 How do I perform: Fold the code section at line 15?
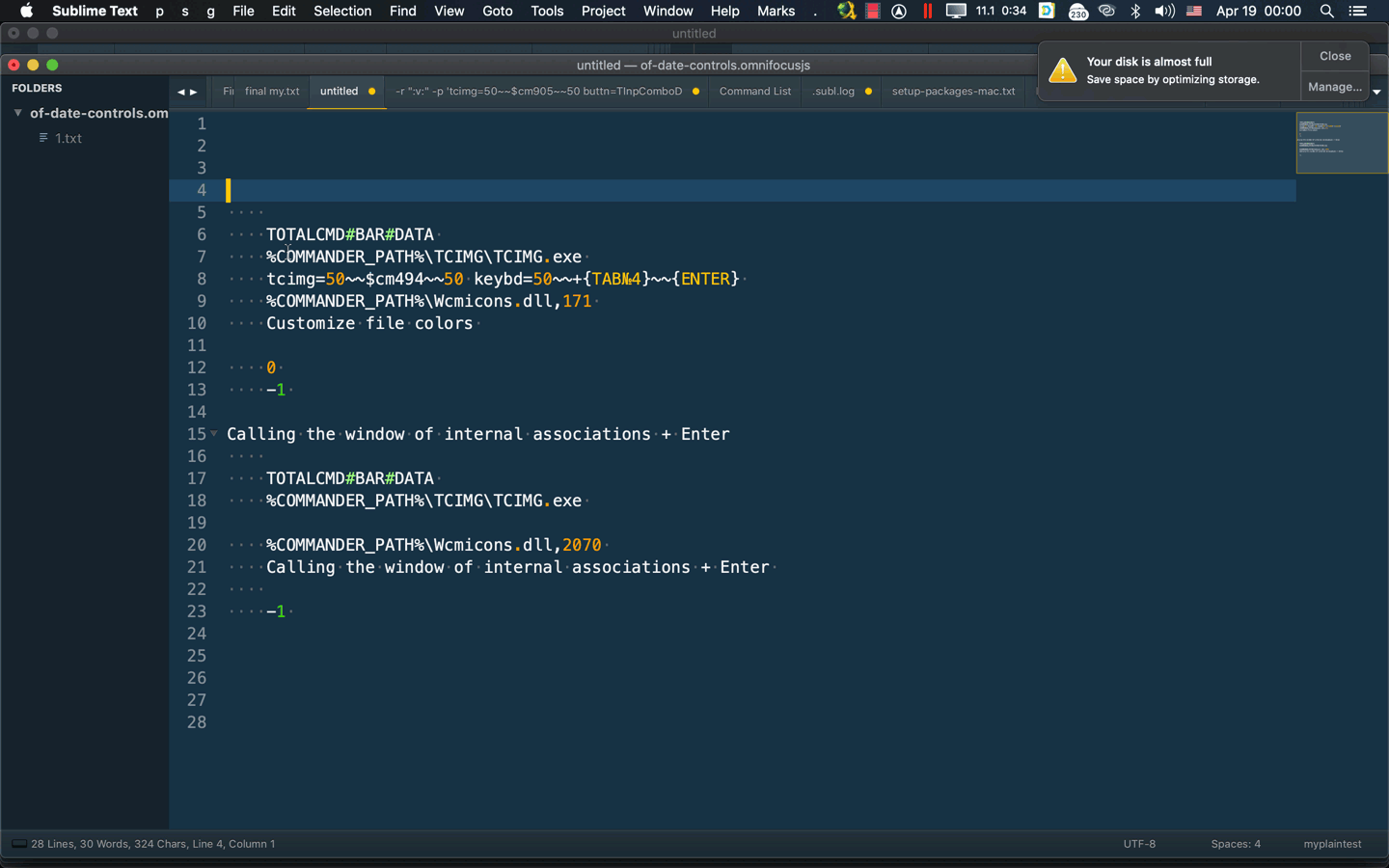[x=214, y=434]
